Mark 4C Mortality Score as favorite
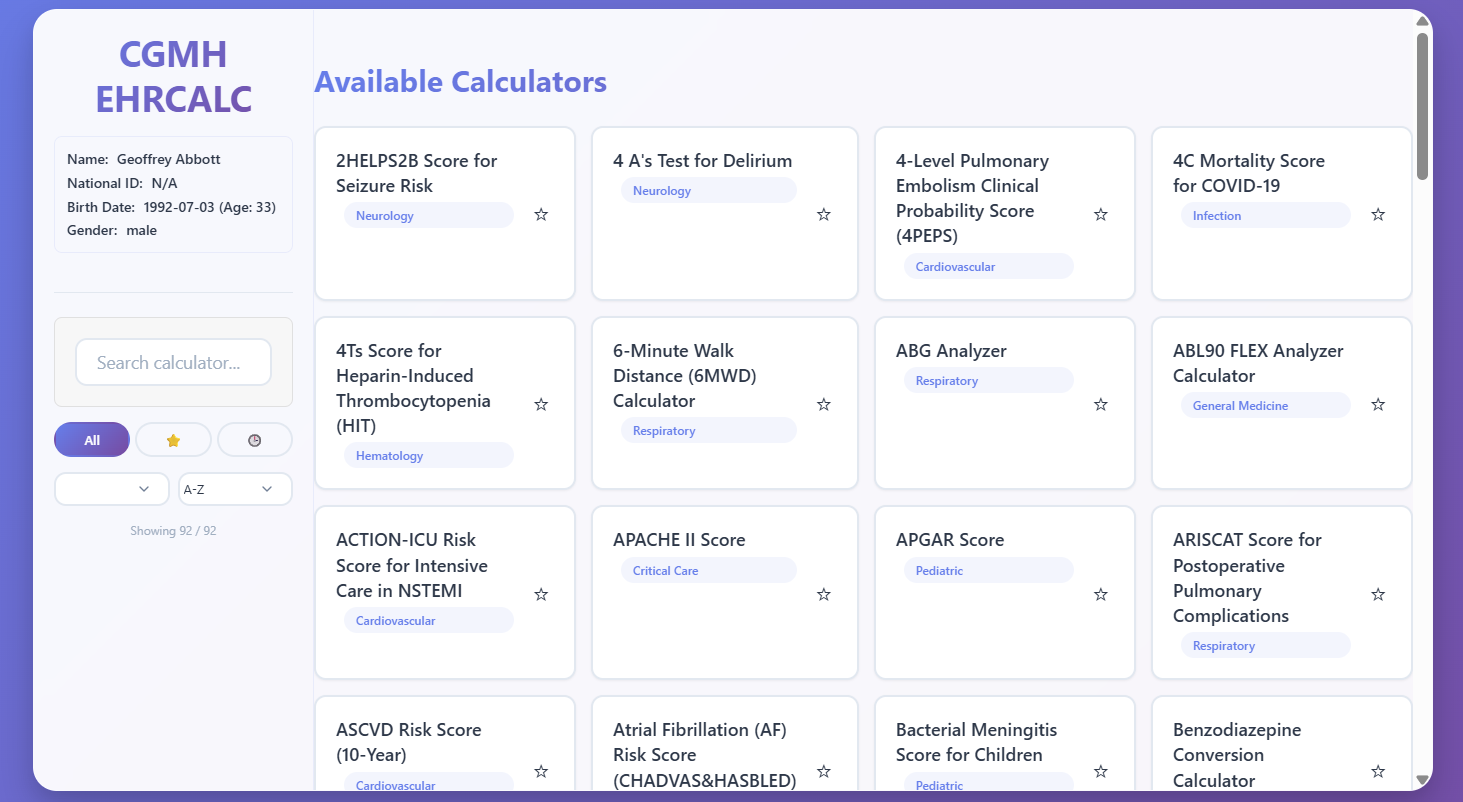The height and width of the screenshot is (802, 1463). [x=1378, y=214]
